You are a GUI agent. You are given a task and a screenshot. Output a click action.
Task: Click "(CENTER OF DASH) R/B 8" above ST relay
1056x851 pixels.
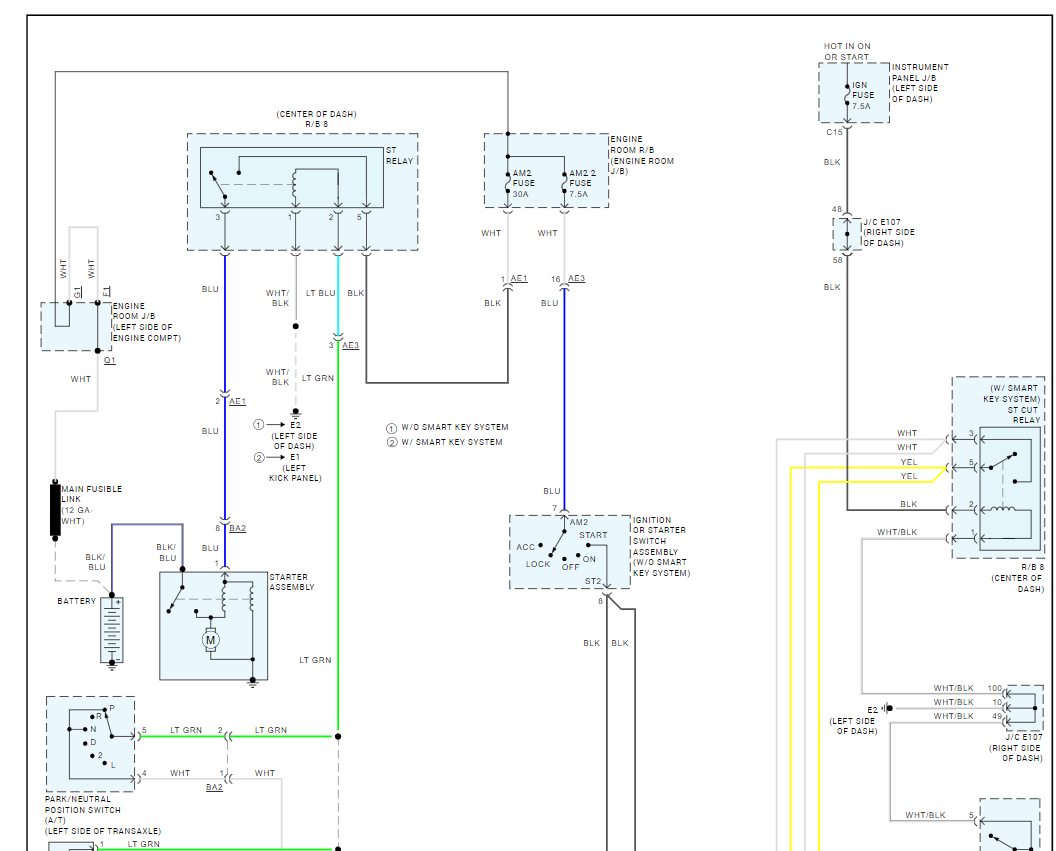(x=317, y=119)
